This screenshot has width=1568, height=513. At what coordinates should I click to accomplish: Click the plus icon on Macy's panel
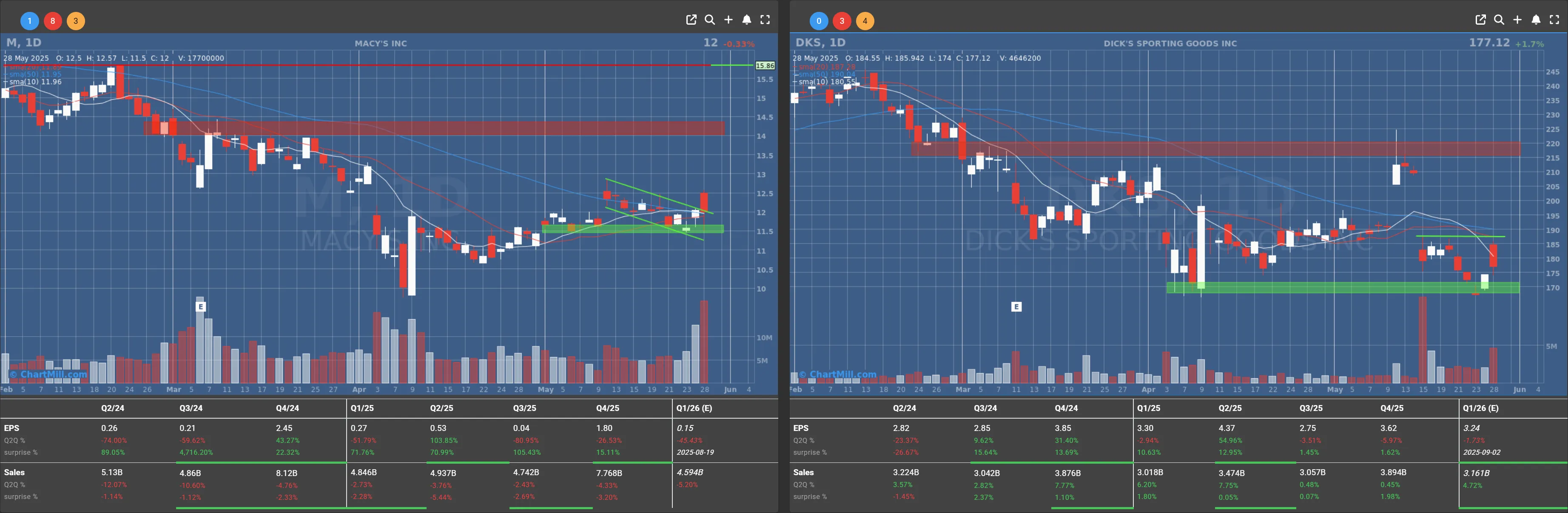coord(728,20)
